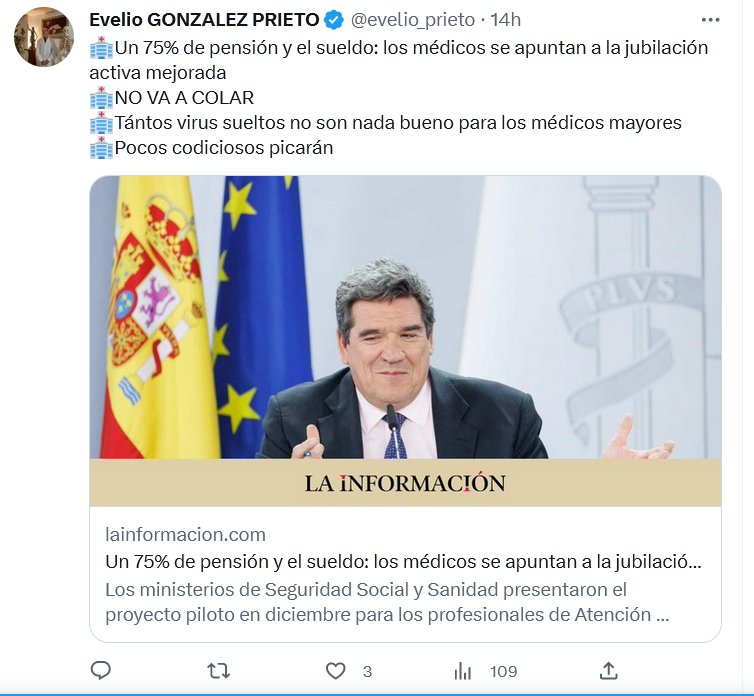Viewport: 754px width, 696px height.
Task: Open the article headline about 75% de pensión
Action: (403, 561)
